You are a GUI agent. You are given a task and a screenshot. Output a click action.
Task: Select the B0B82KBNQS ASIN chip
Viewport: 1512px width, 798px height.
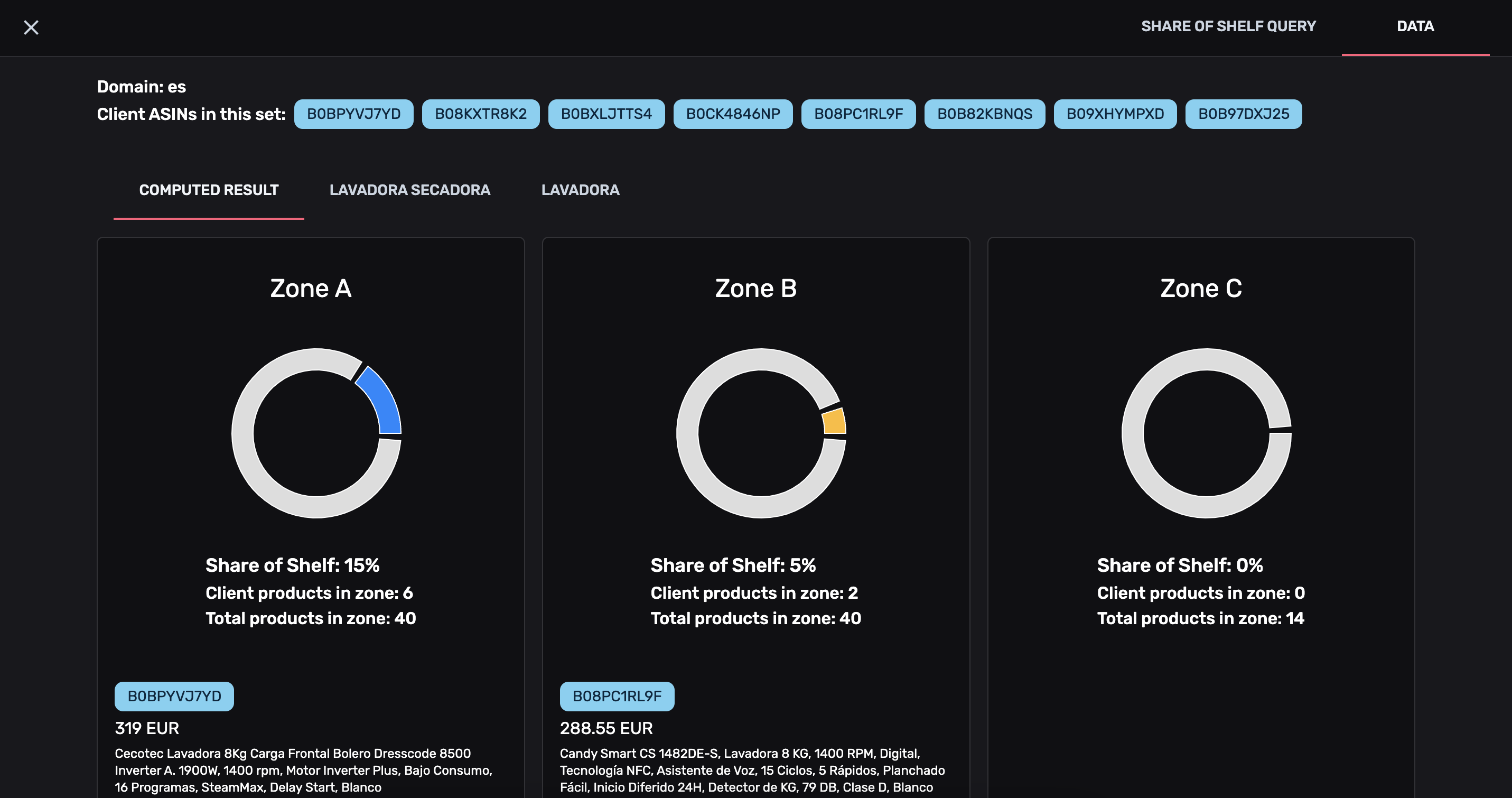point(985,113)
